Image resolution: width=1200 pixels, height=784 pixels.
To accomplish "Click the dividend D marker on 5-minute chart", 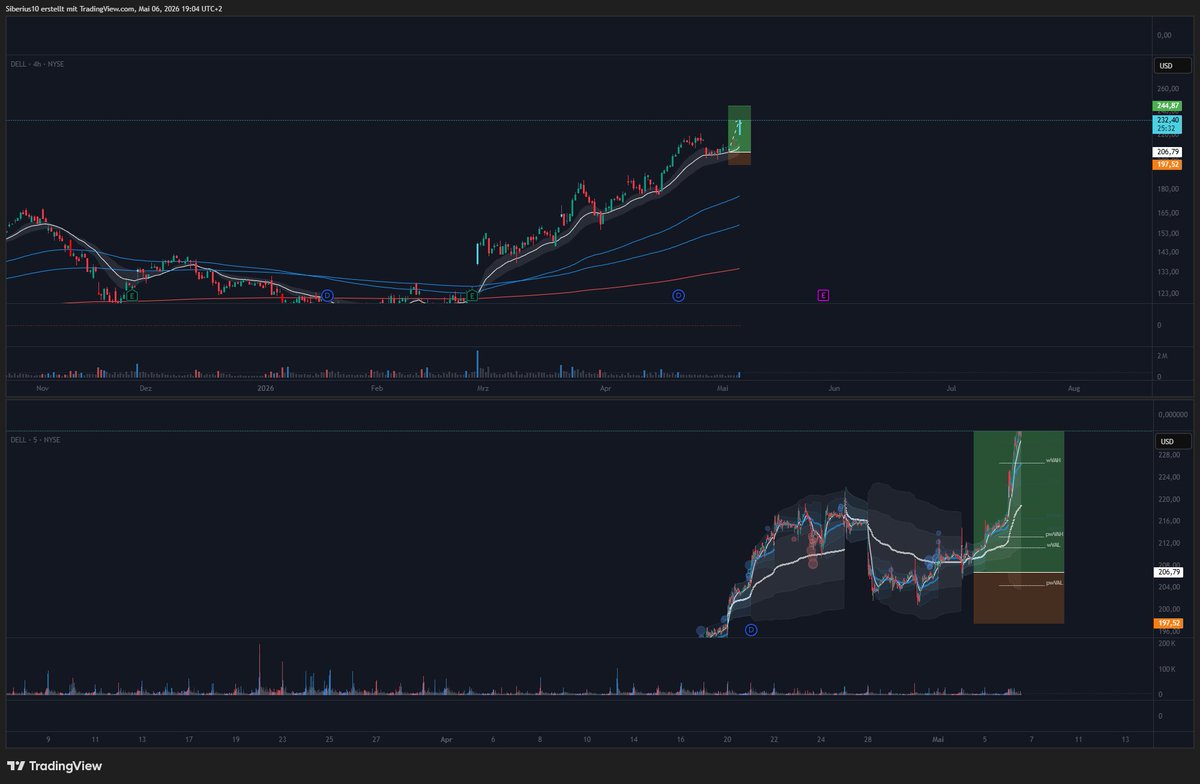I will click(751, 629).
